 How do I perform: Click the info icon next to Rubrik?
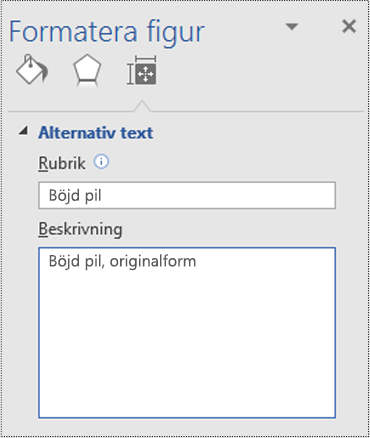(101, 162)
